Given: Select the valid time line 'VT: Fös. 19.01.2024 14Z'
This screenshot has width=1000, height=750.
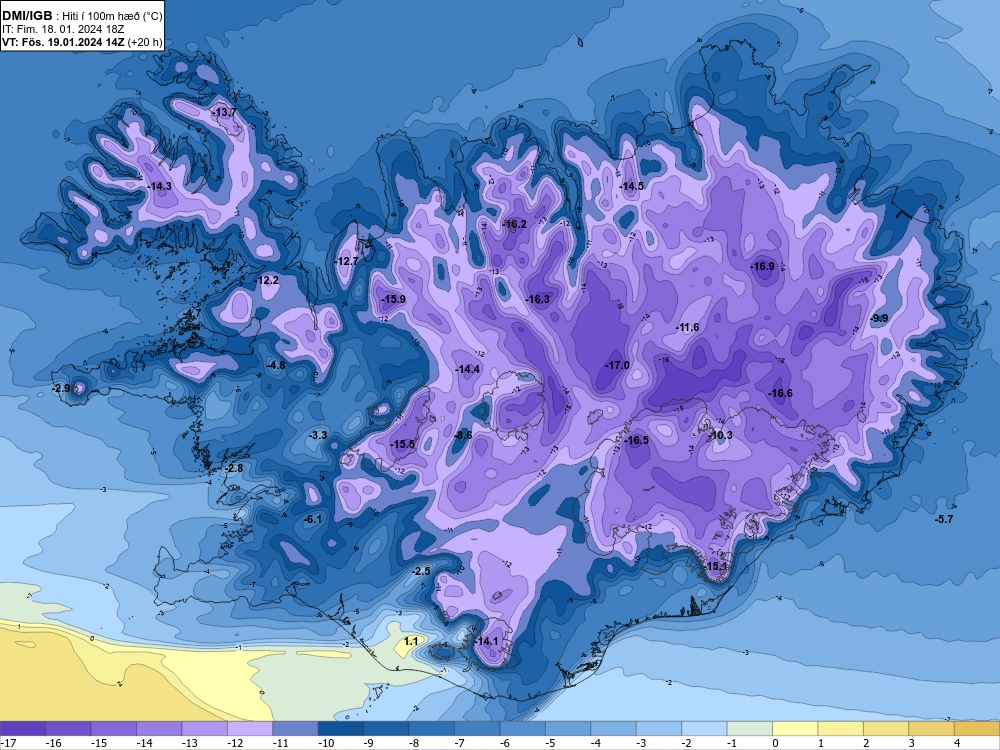Looking at the screenshot, I should 64,43.
